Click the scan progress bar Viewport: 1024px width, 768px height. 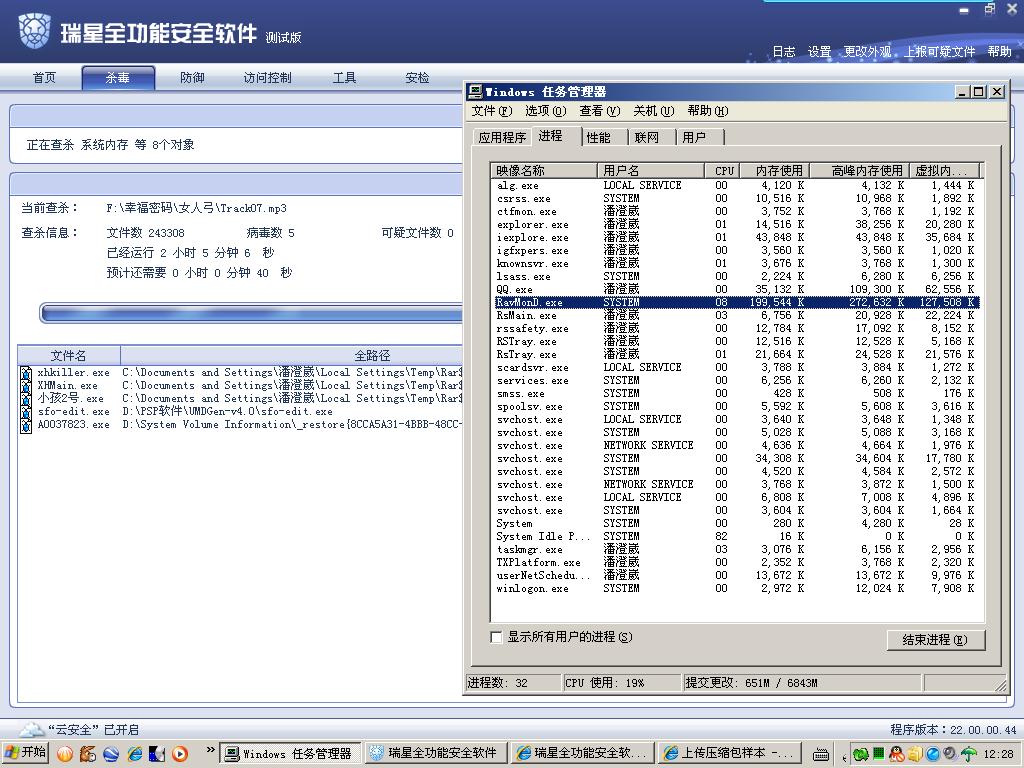pyautogui.click(x=251, y=313)
